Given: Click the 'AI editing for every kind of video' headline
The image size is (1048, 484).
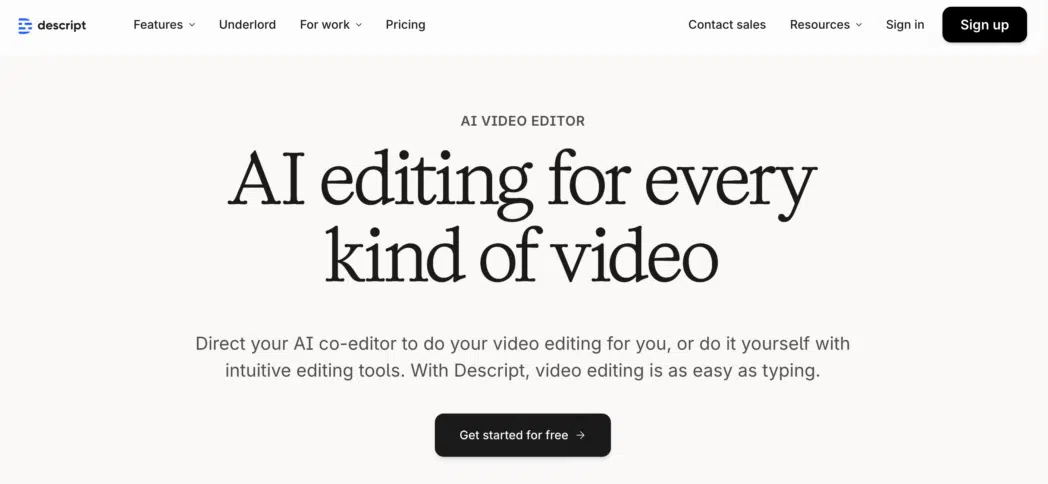Looking at the screenshot, I should pos(523,217).
